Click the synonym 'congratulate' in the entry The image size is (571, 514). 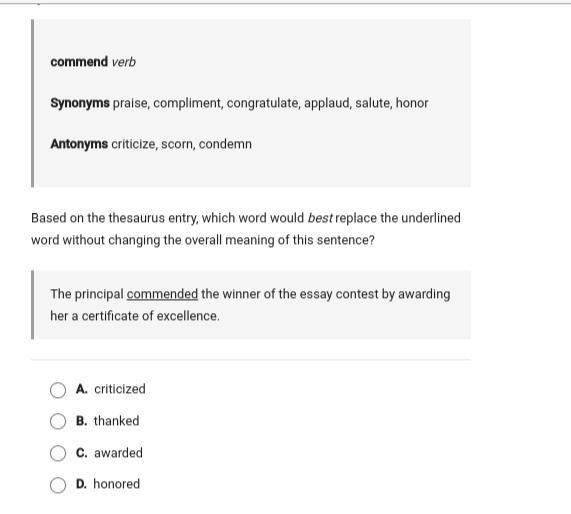pyautogui.click(x=264, y=103)
